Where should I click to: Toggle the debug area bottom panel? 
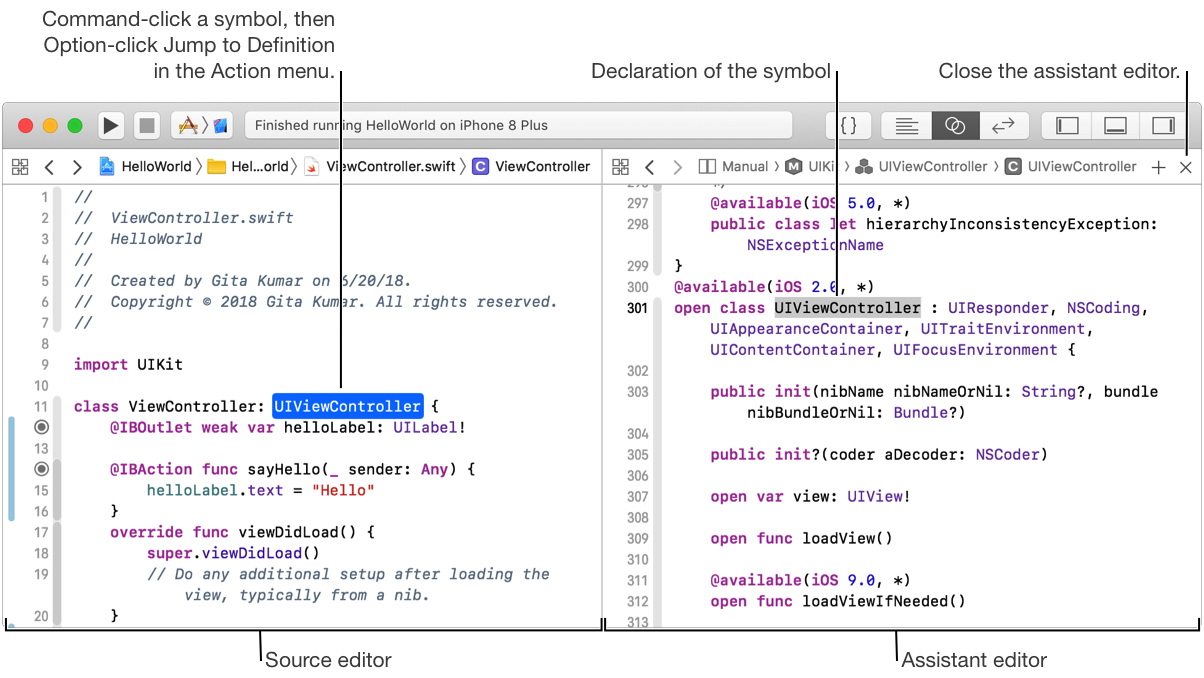1115,126
